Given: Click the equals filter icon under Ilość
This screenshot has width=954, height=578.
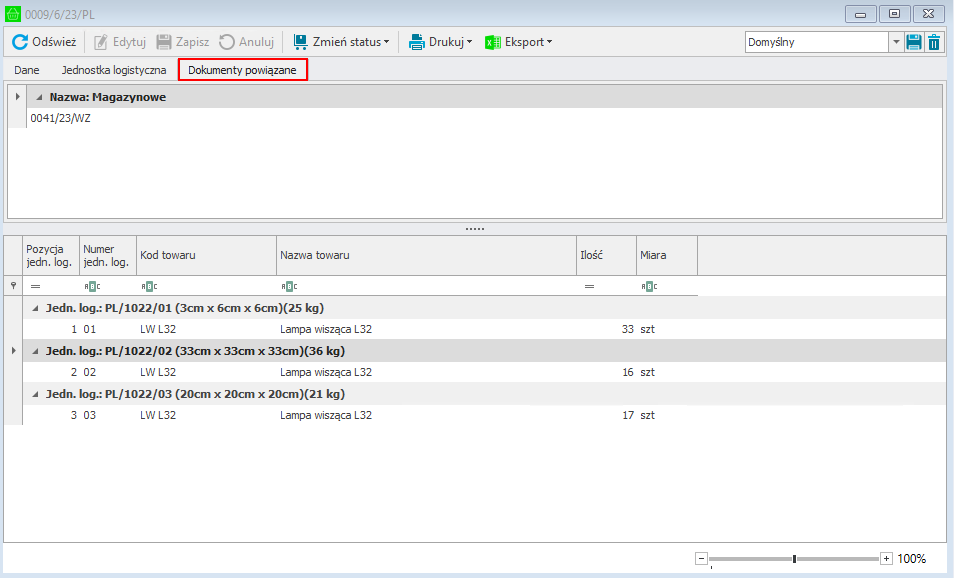Looking at the screenshot, I should point(589,287).
